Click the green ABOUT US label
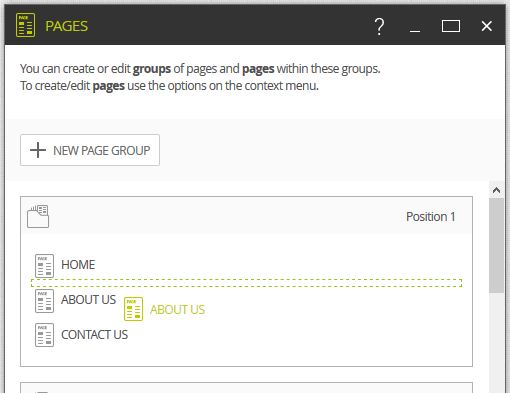Viewport: 510px width, 393px height. (x=177, y=310)
